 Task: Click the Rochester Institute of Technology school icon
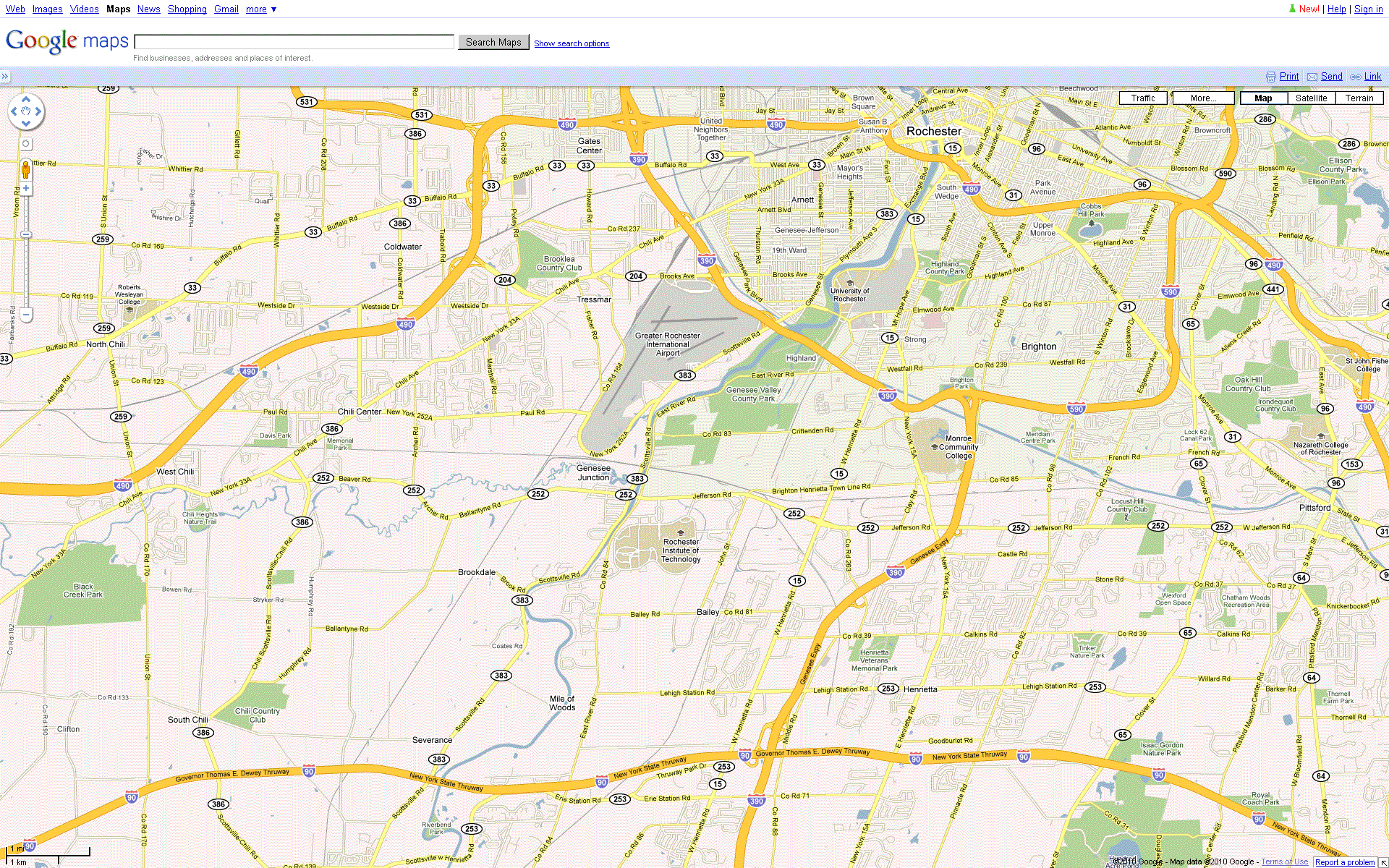(681, 533)
